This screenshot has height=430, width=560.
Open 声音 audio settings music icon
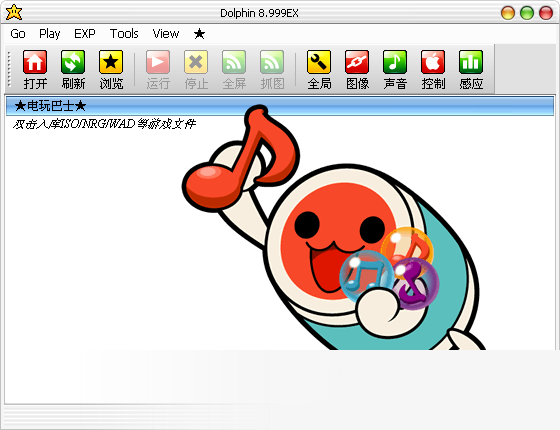(x=395, y=62)
